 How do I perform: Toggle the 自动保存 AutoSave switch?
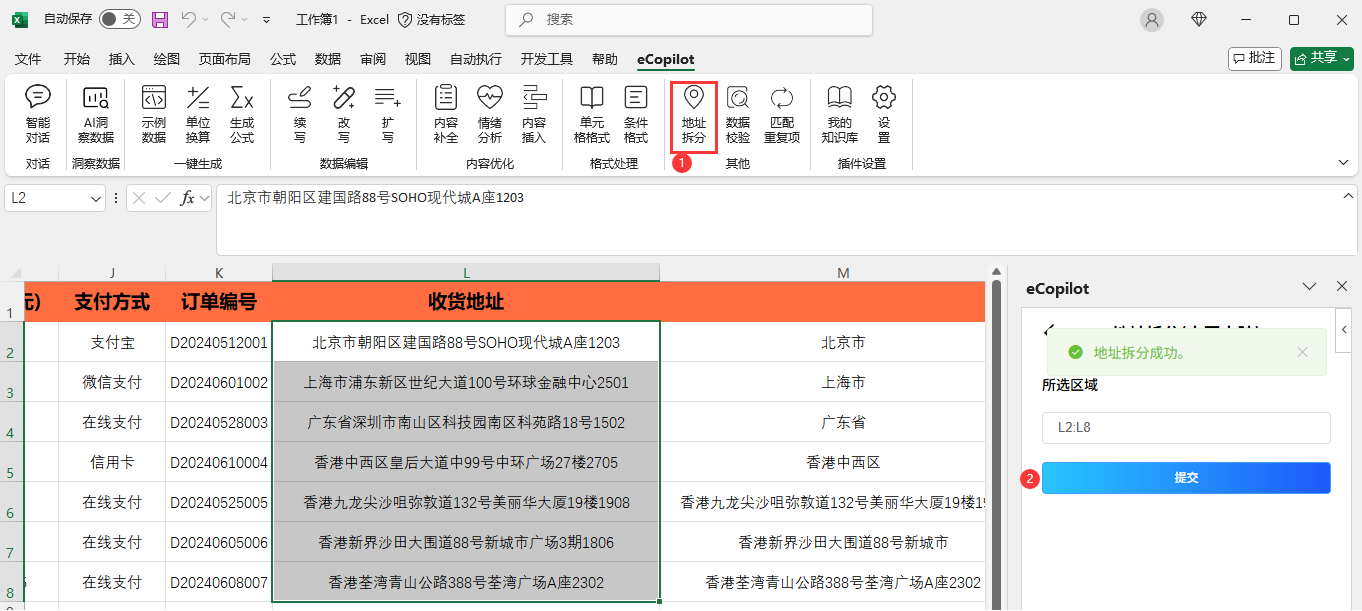119,19
